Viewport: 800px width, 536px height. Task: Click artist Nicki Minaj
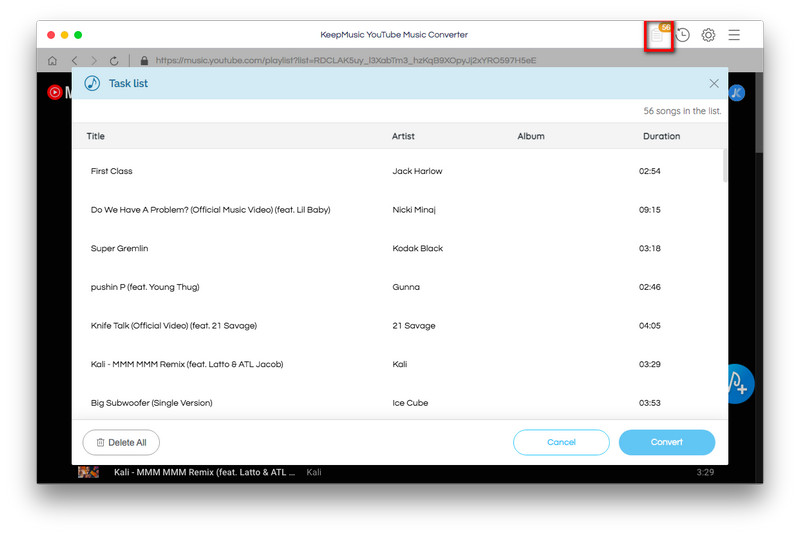tap(414, 210)
